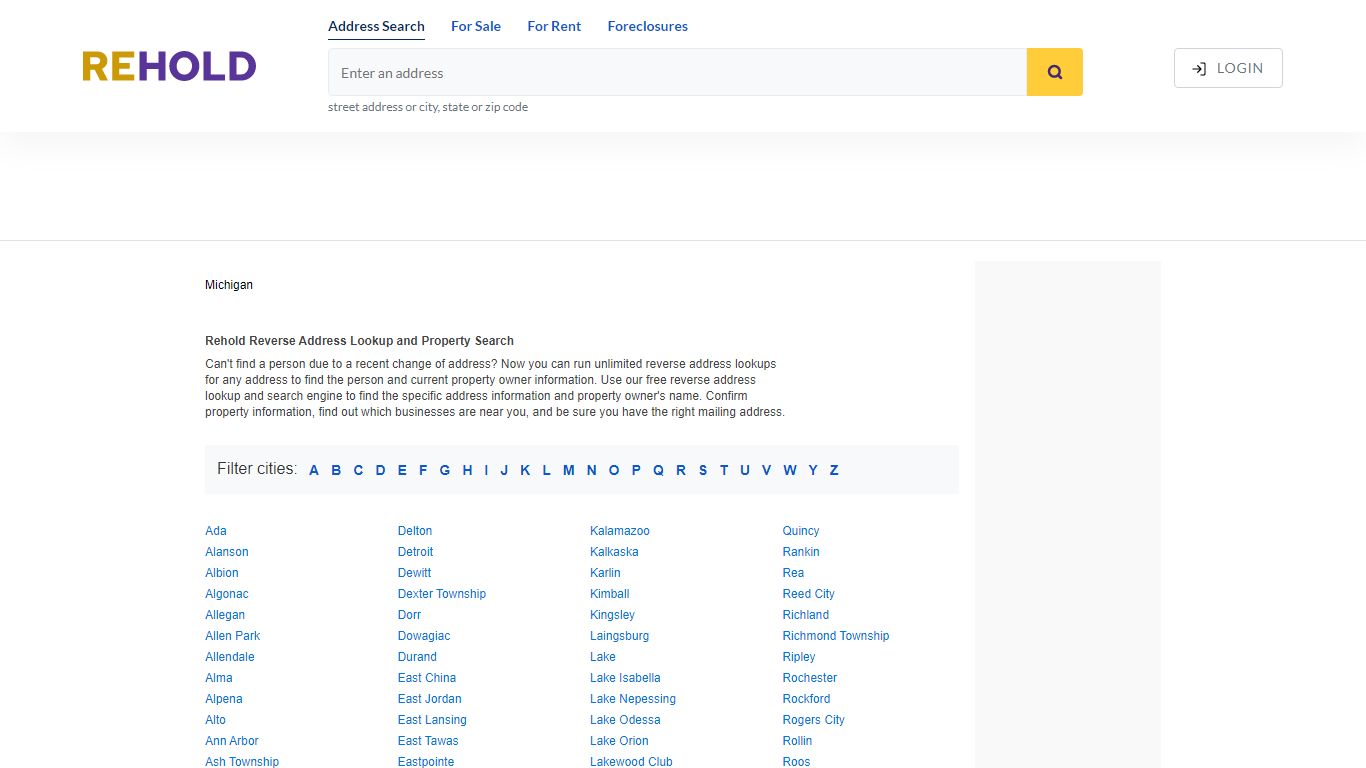The image size is (1366, 768).
Task: Open the Alma link
Action: tap(219, 678)
